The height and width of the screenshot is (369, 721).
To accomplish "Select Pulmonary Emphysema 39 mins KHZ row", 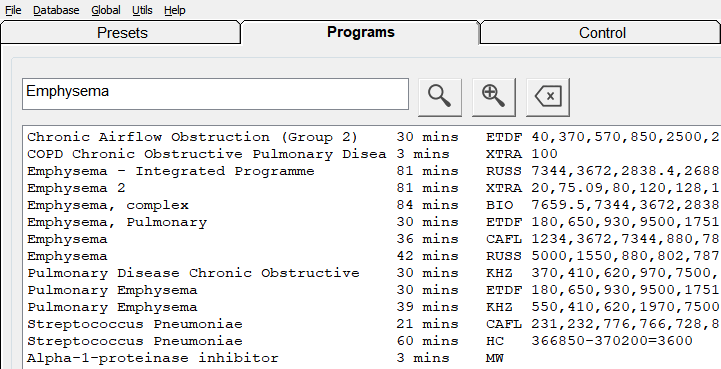I will 373,307.
